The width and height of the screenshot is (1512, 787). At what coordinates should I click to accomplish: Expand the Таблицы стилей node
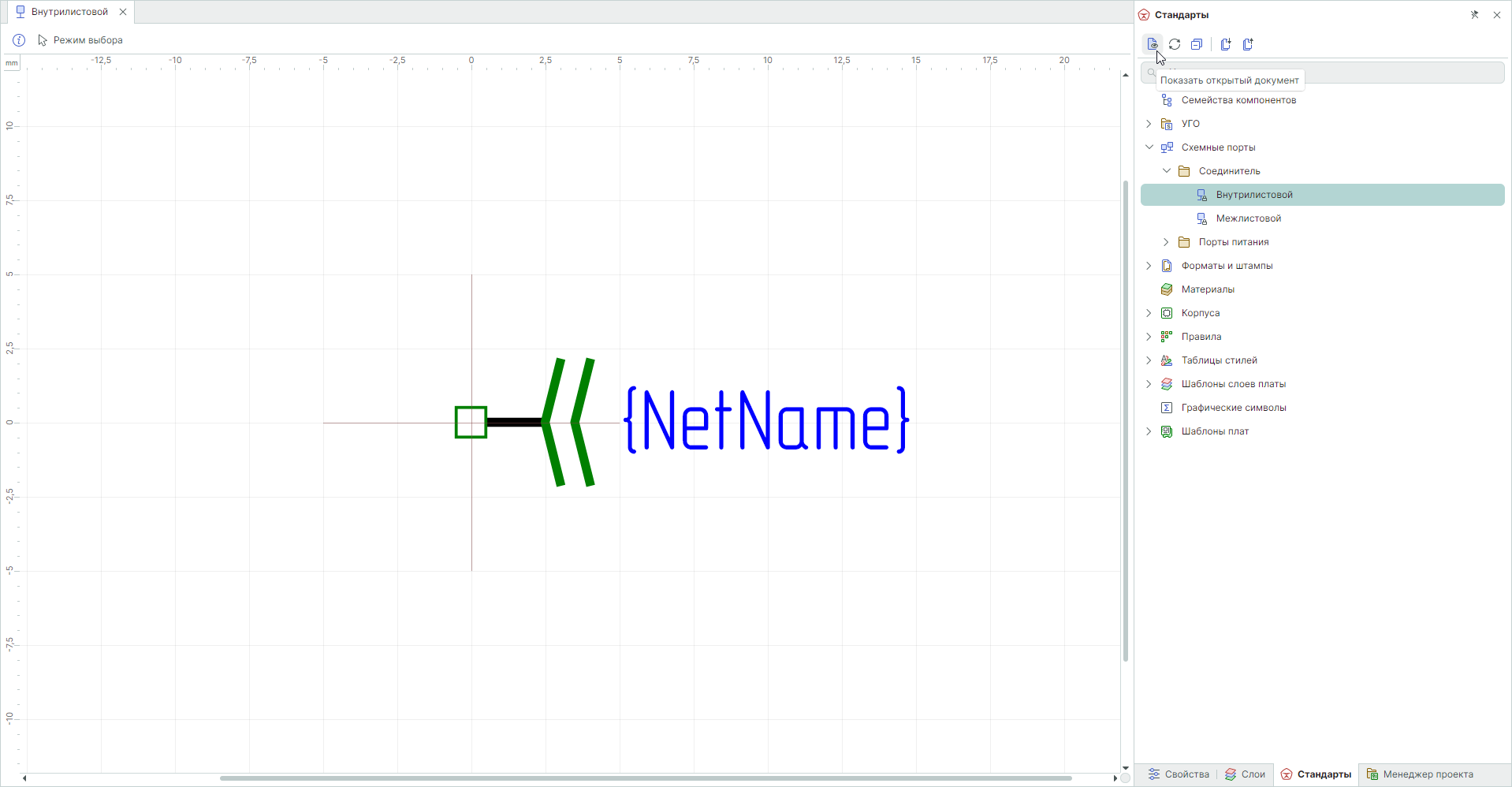point(1149,360)
